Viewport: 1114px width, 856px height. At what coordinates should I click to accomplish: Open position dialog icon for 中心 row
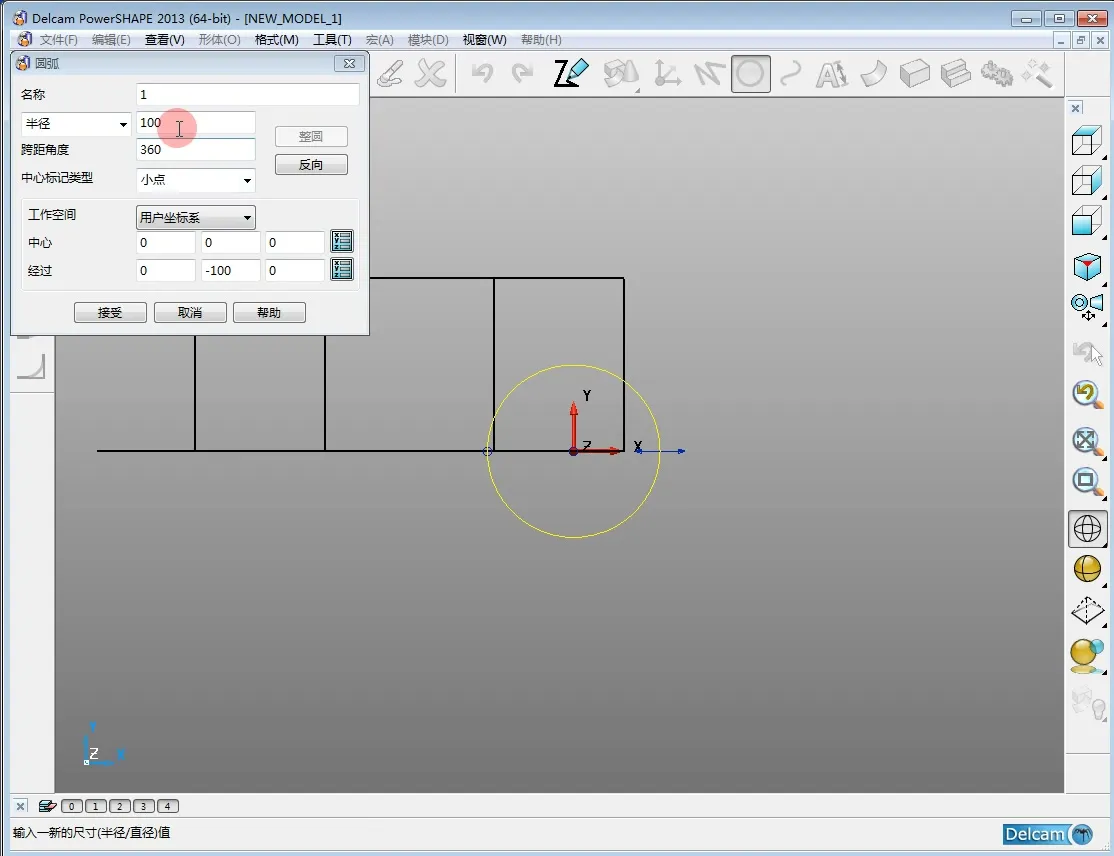click(x=342, y=242)
